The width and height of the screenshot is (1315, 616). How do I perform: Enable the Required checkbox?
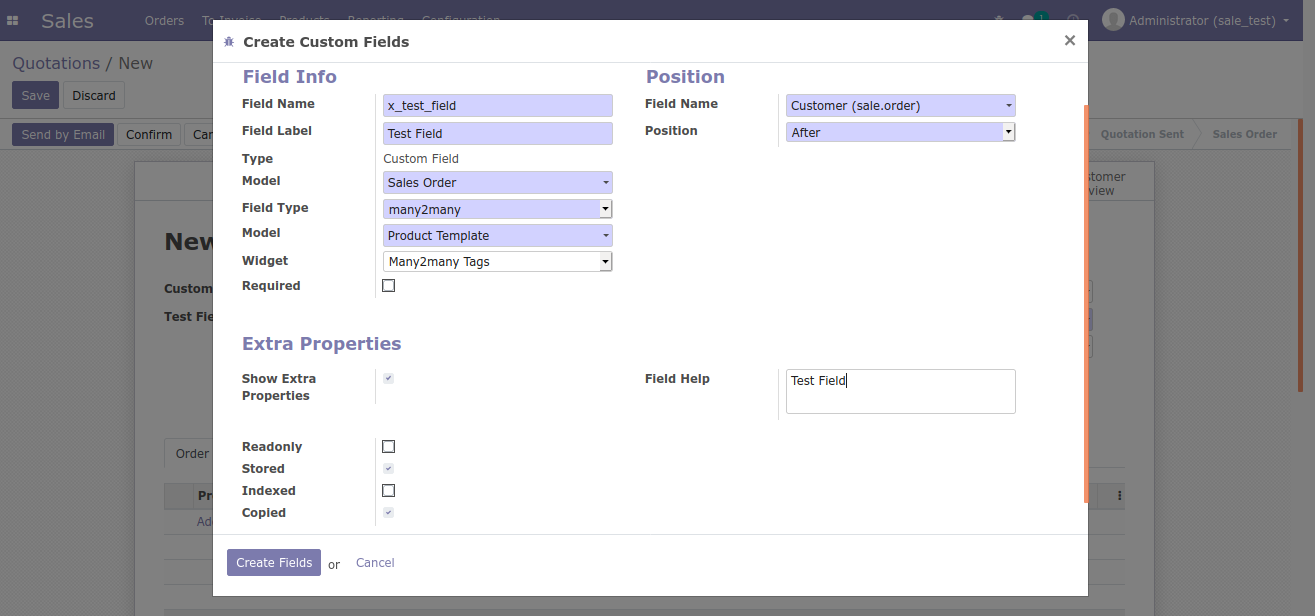(389, 286)
